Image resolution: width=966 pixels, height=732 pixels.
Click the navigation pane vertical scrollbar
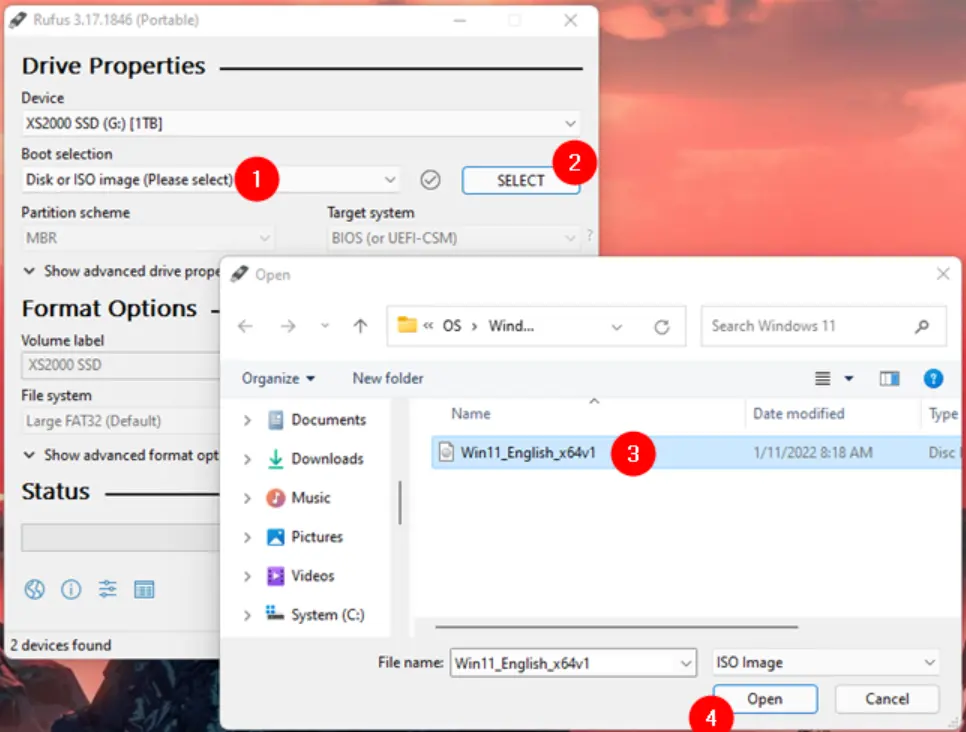click(x=400, y=503)
